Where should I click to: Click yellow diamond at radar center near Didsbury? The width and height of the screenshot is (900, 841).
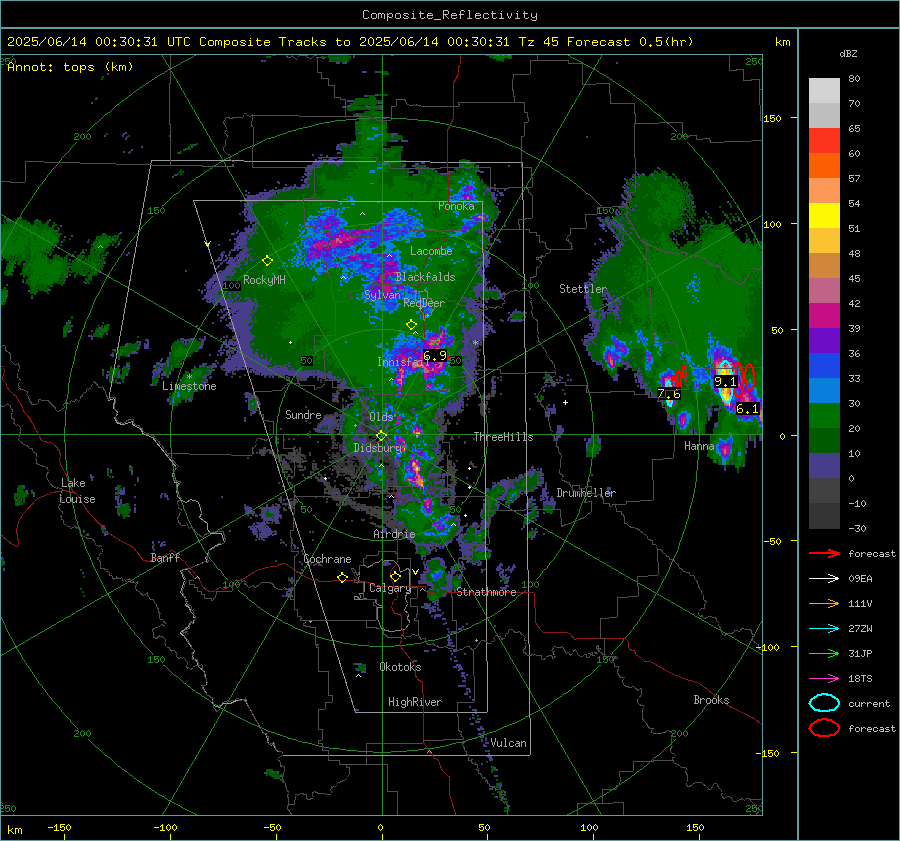(x=382, y=436)
